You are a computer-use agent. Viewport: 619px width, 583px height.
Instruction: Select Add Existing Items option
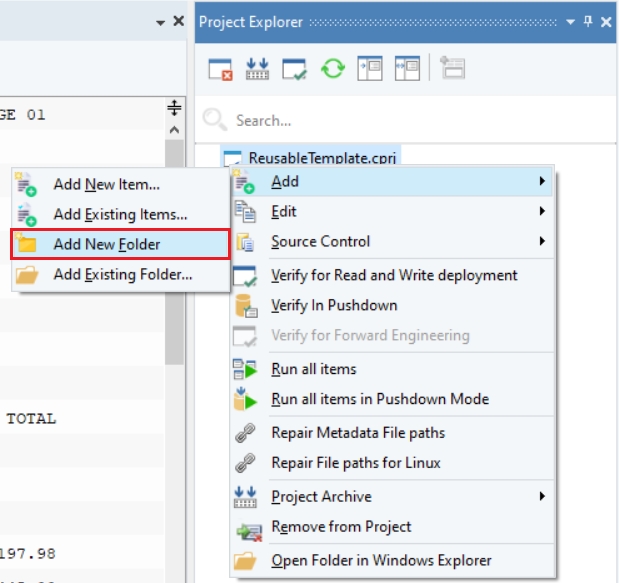(120, 214)
